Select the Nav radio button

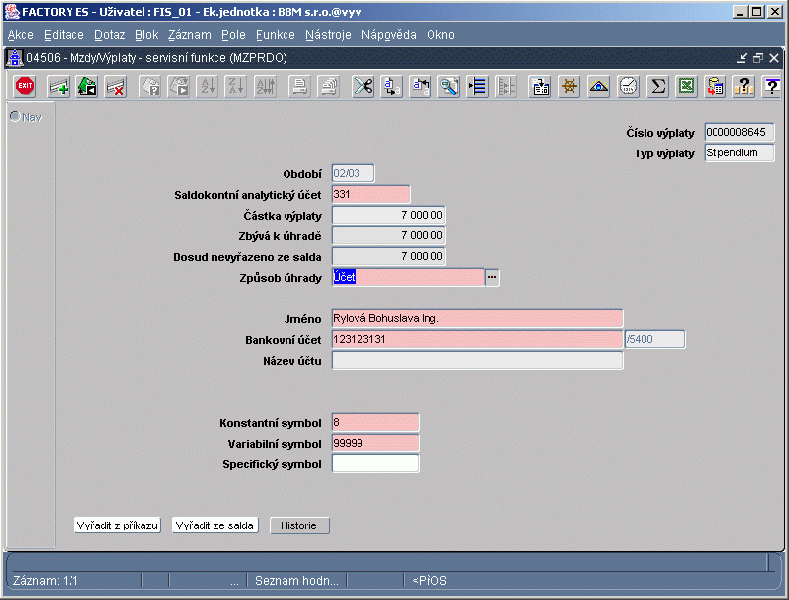click(15, 116)
